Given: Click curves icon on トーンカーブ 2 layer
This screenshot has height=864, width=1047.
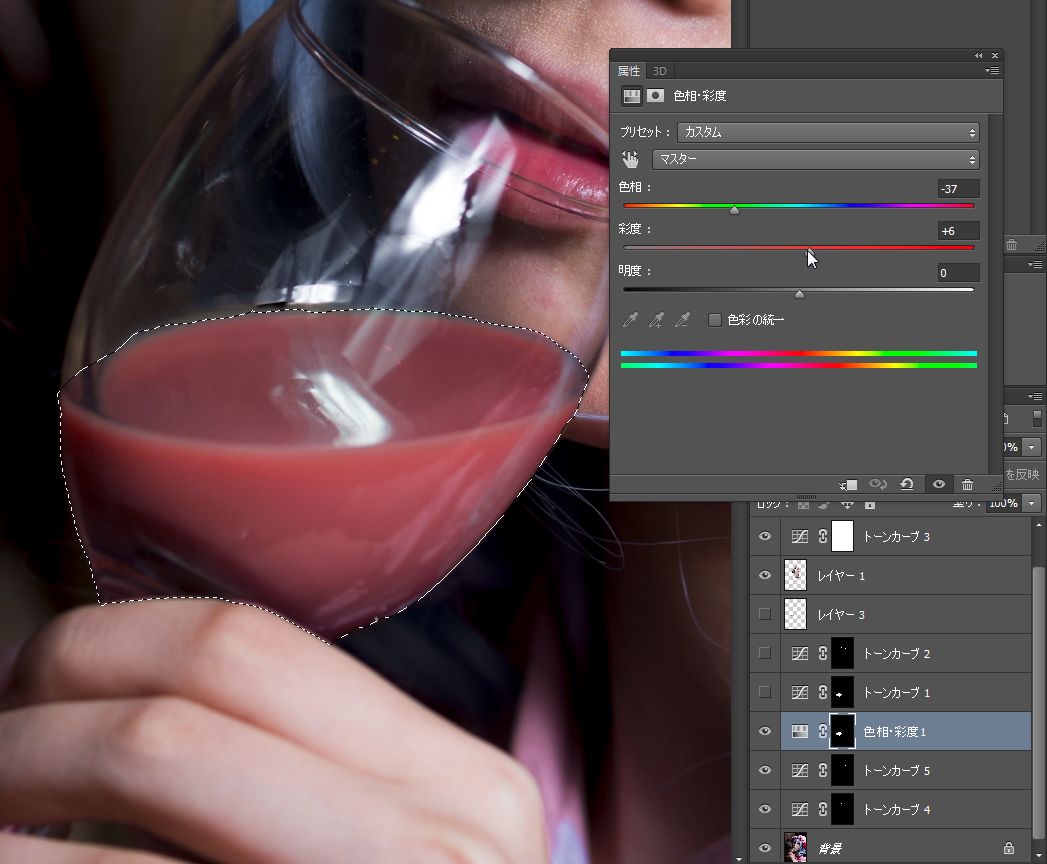Looking at the screenshot, I should click(799, 654).
